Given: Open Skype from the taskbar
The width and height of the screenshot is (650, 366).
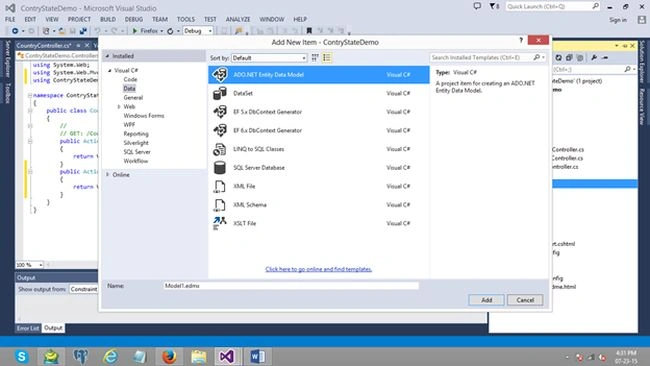Looking at the screenshot, I should coord(22,356).
